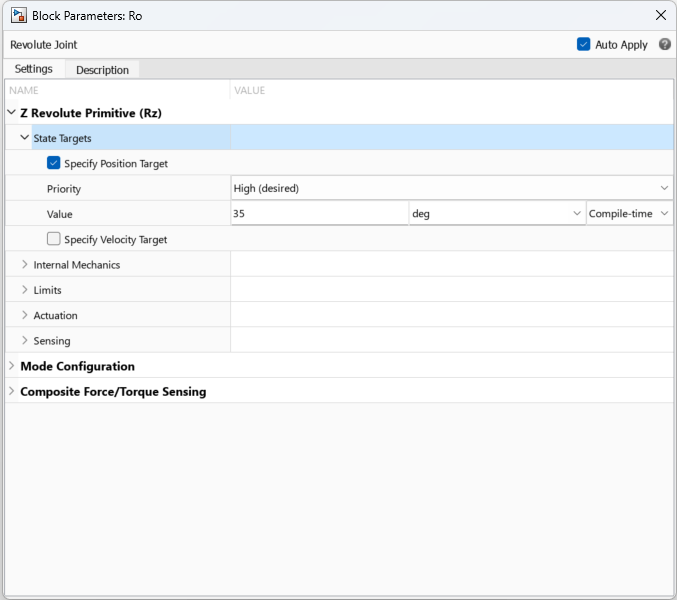Viewport: 677px width, 600px height.
Task: Expand the Mode Configuration section
Action: click(x=11, y=366)
